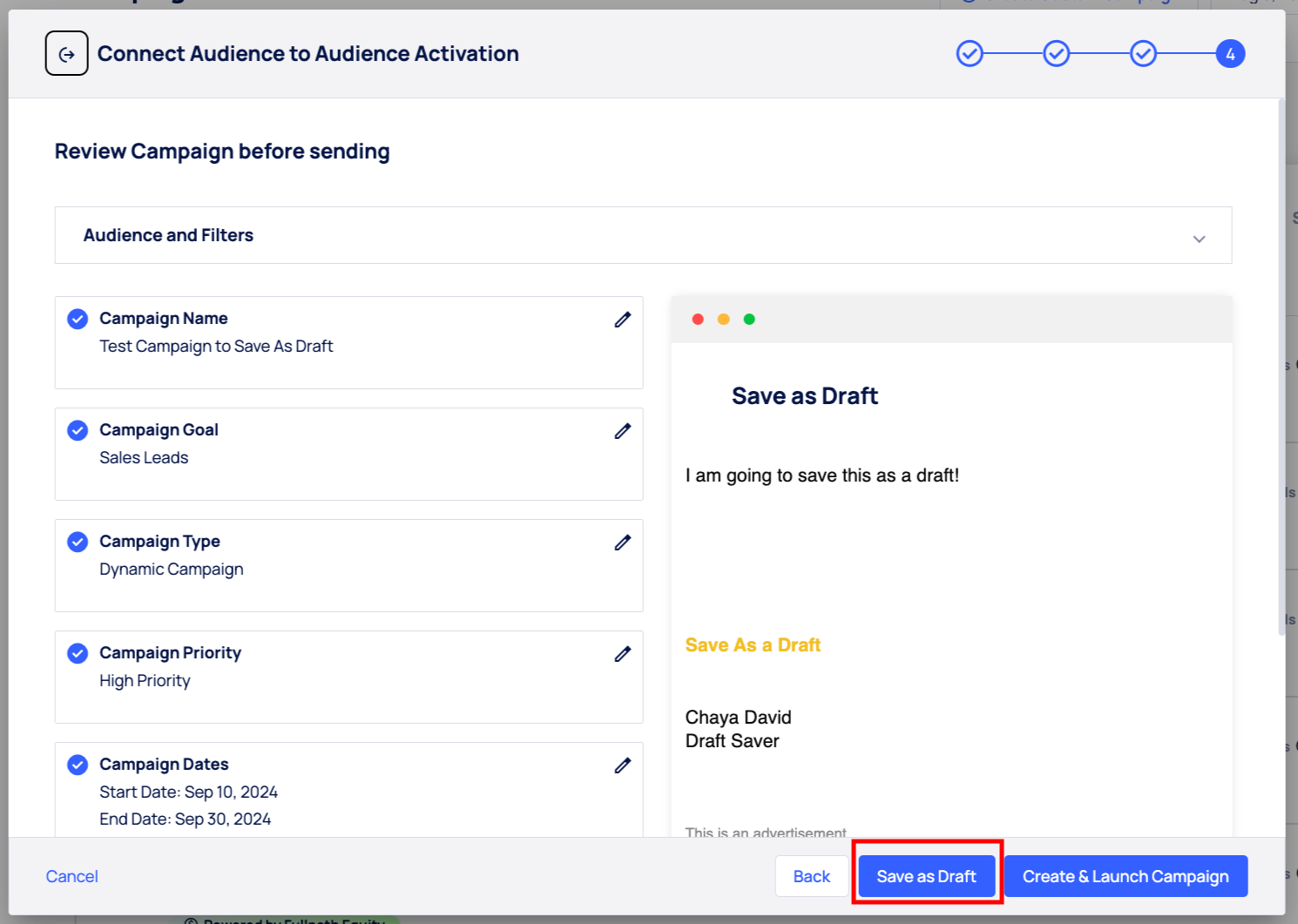The height and width of the screenshot is (924, 1298).
Task: Click the exit icon beside the dialog title
Action: pos(66,54)
